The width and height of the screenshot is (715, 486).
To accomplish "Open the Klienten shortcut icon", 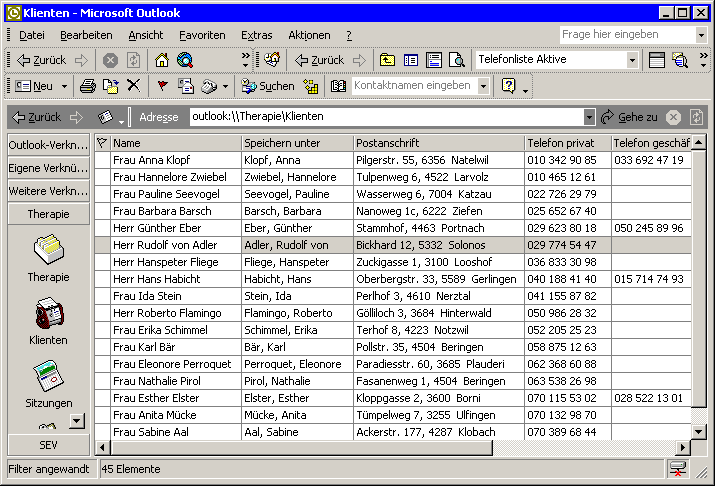I will [48, 313].
